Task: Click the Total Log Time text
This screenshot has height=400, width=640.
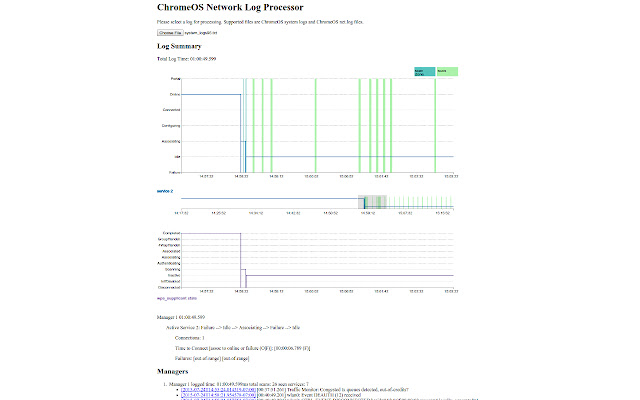Action: [x=187, y=59]
